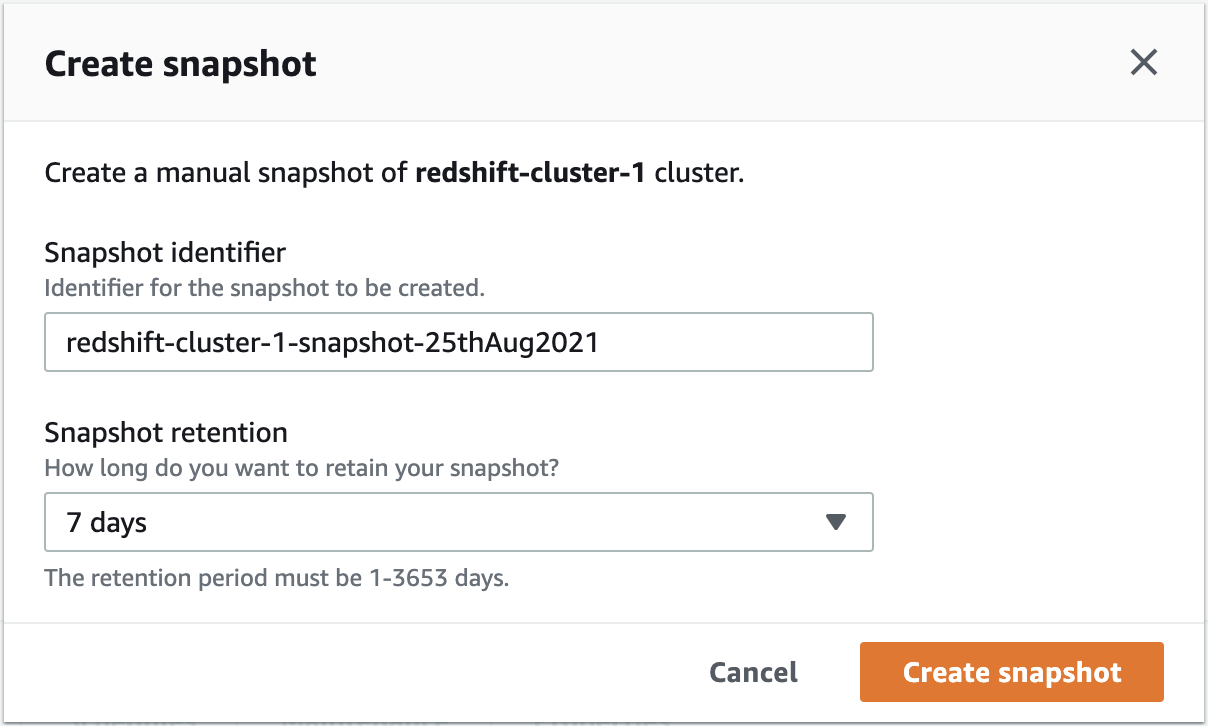Click the 'Snapshot identifier' field label
The image size is (1208, 726).
(x=165, y=253)
